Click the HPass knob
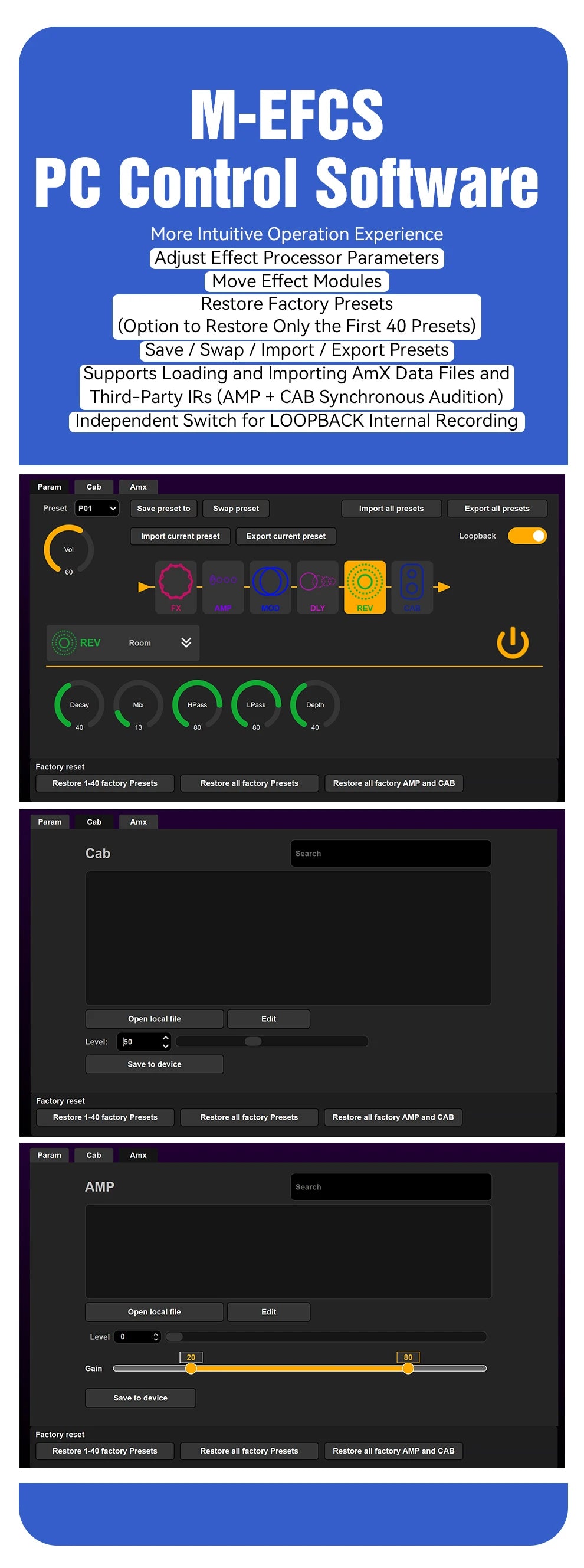584x1568 pixels. coord(197,705)
